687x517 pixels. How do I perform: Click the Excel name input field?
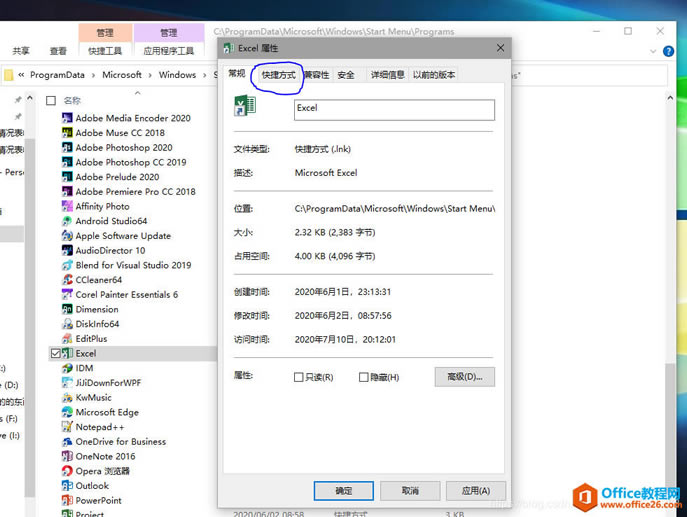[394, 110]
